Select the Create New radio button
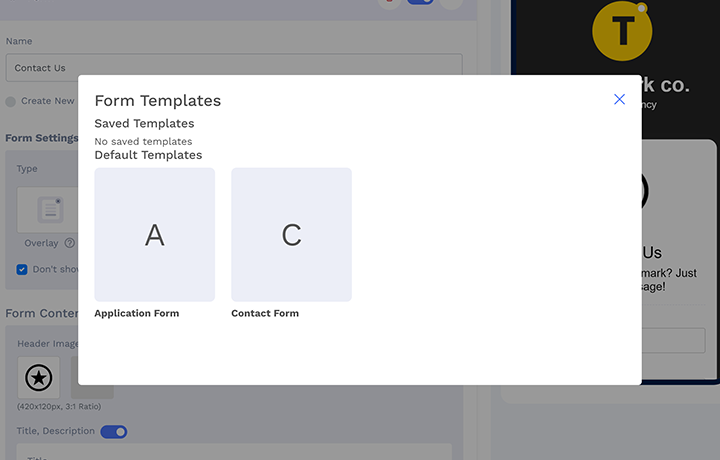720x460 pixels. pyautogui.click(x=11, y=101)
